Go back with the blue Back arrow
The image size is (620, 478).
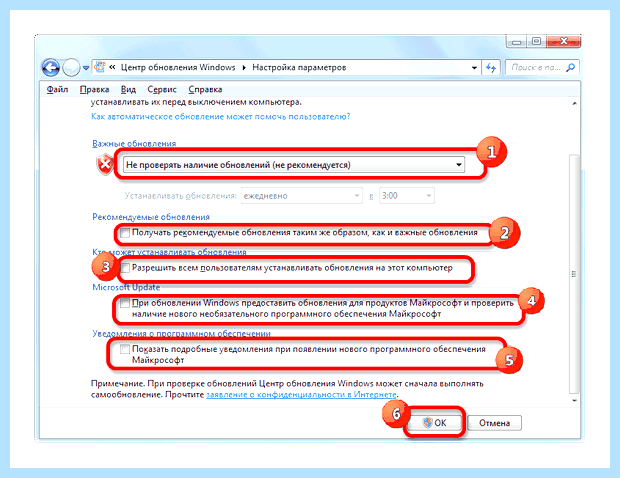tap(51, 68)
